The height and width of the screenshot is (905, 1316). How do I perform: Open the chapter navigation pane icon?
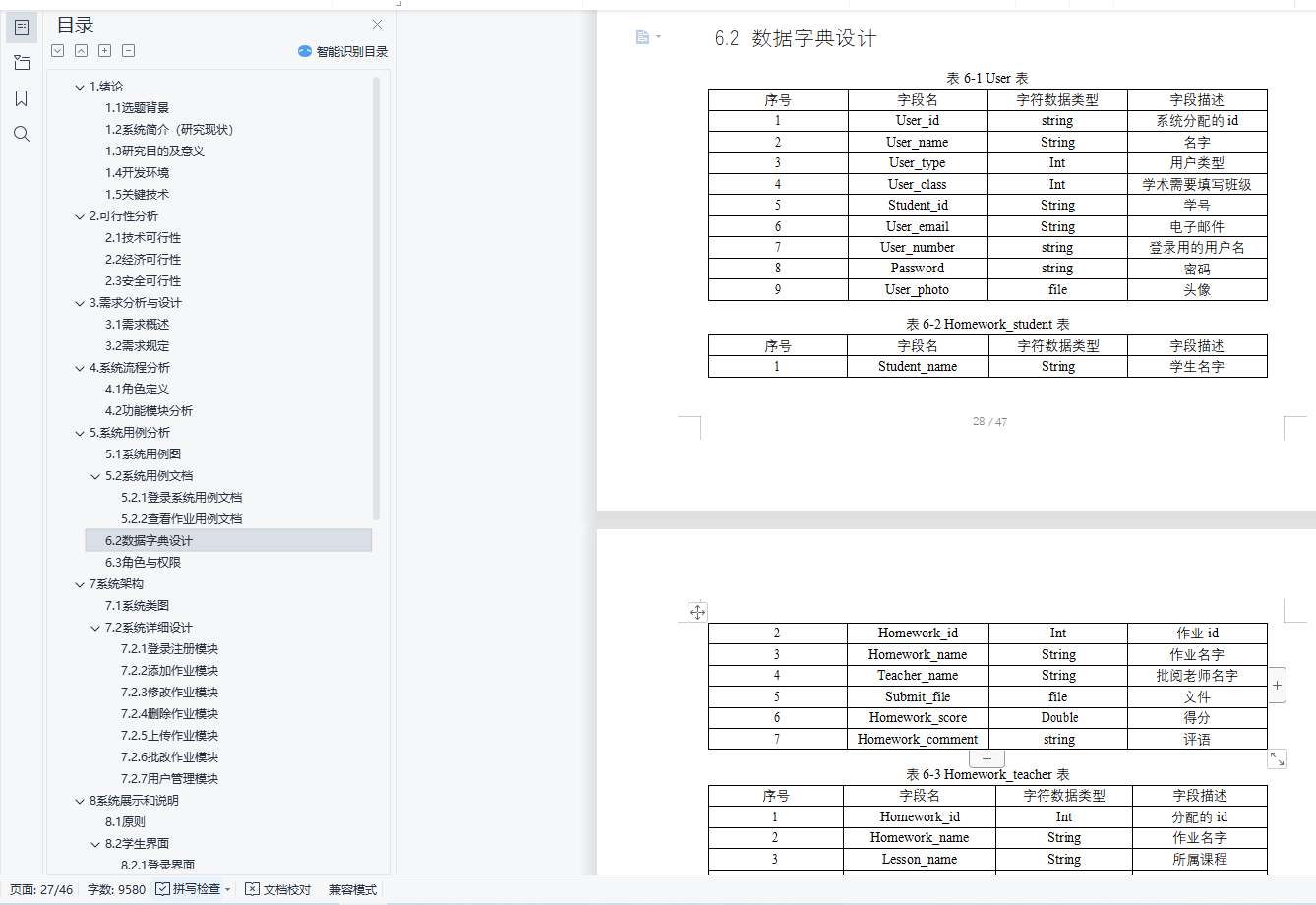(x=22, y=63)
